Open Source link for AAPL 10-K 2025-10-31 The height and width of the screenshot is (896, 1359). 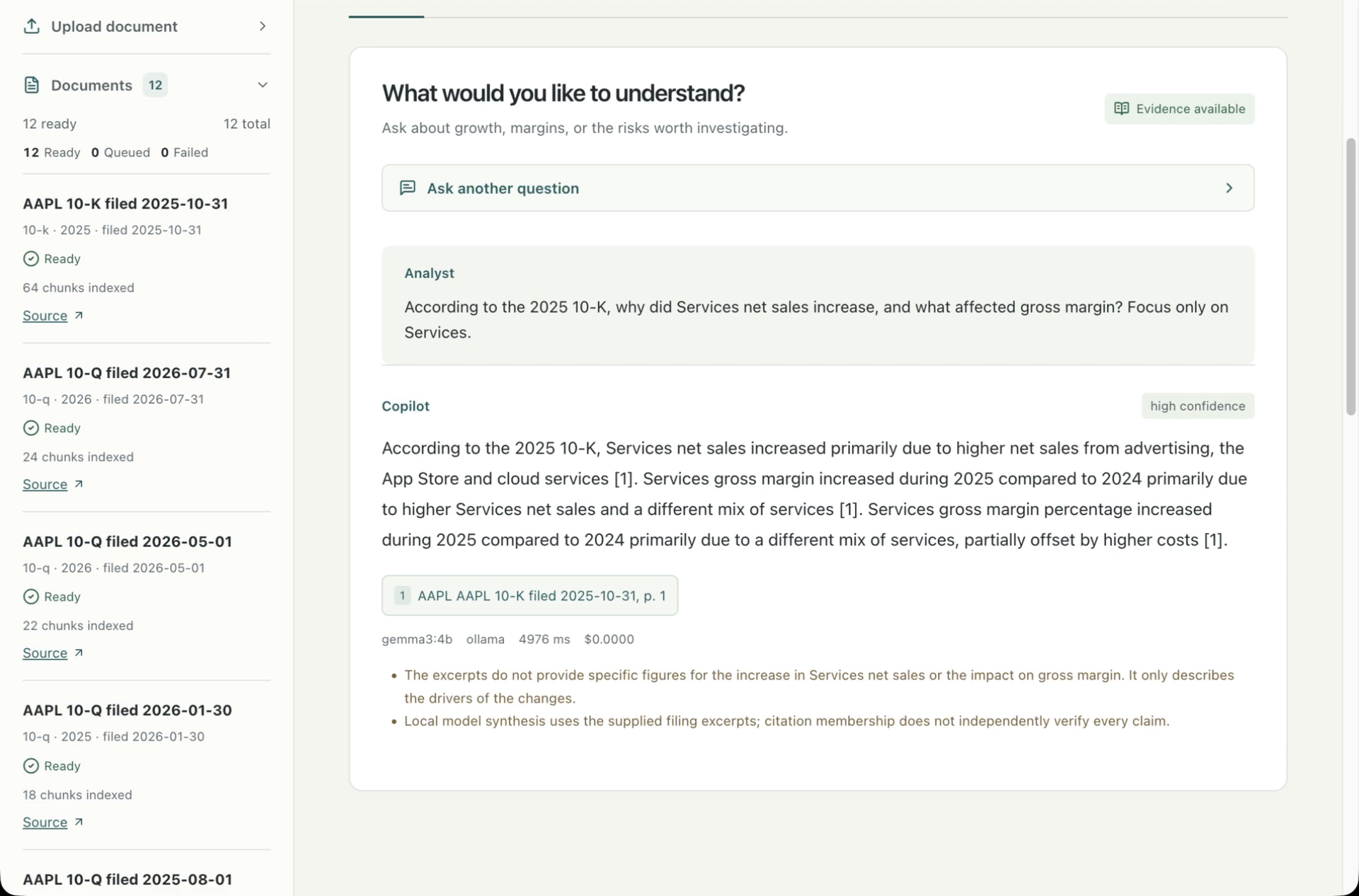click(x=45, y=316)
